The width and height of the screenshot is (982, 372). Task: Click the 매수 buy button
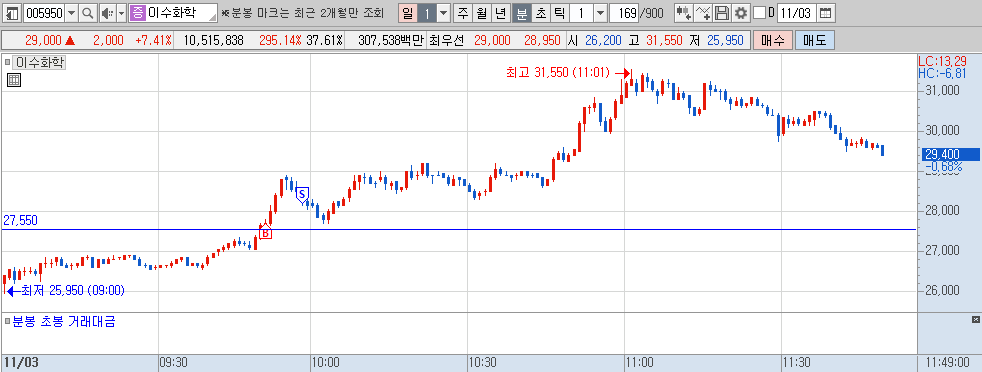tap(772, 41)
